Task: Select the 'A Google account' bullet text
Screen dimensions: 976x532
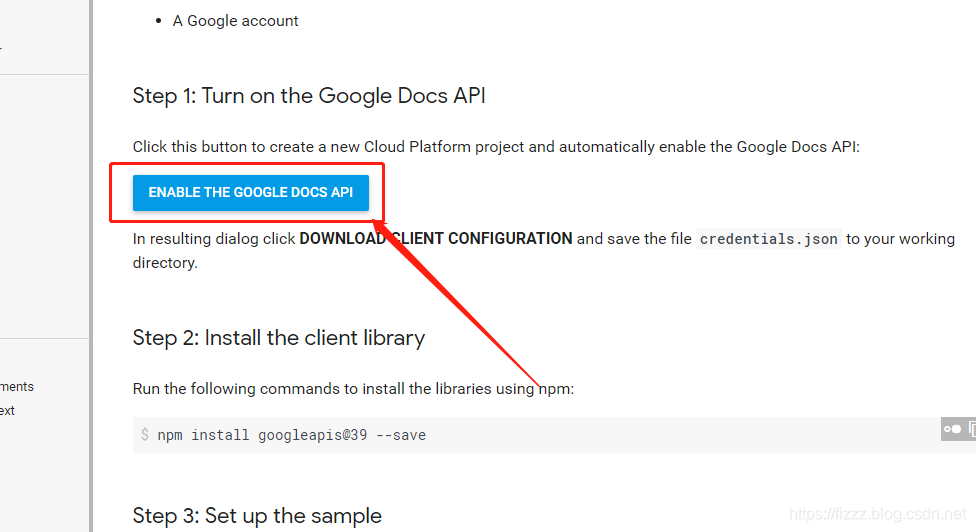Action: 235,21
